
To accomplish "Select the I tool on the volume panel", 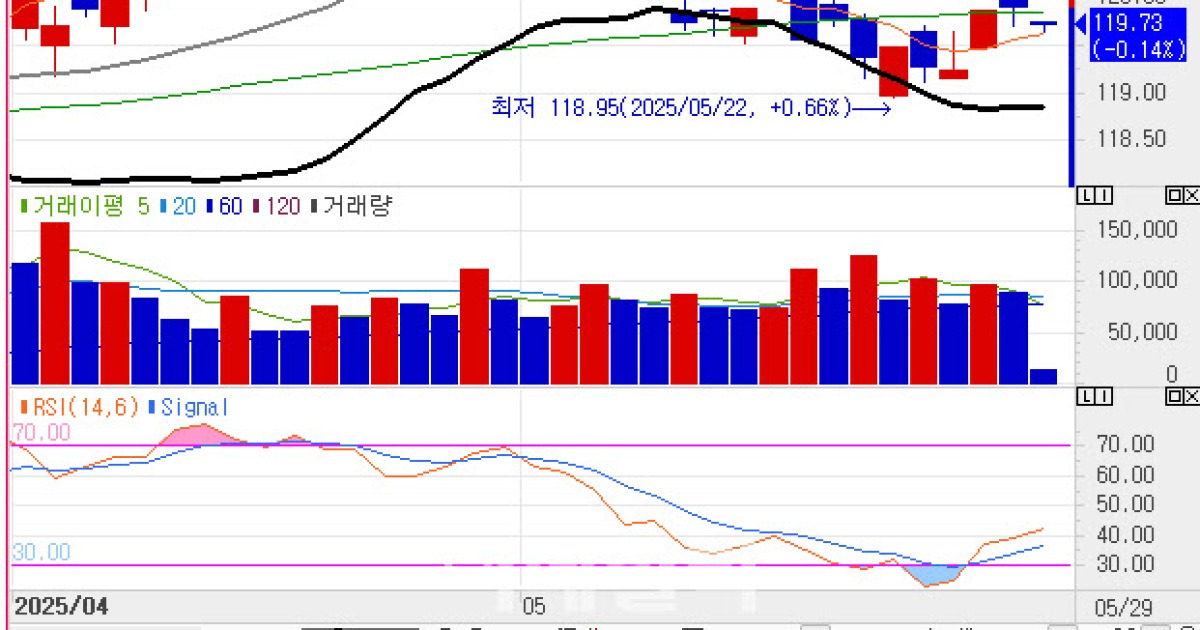I will pyautogui.click(x=1103, y=196).
